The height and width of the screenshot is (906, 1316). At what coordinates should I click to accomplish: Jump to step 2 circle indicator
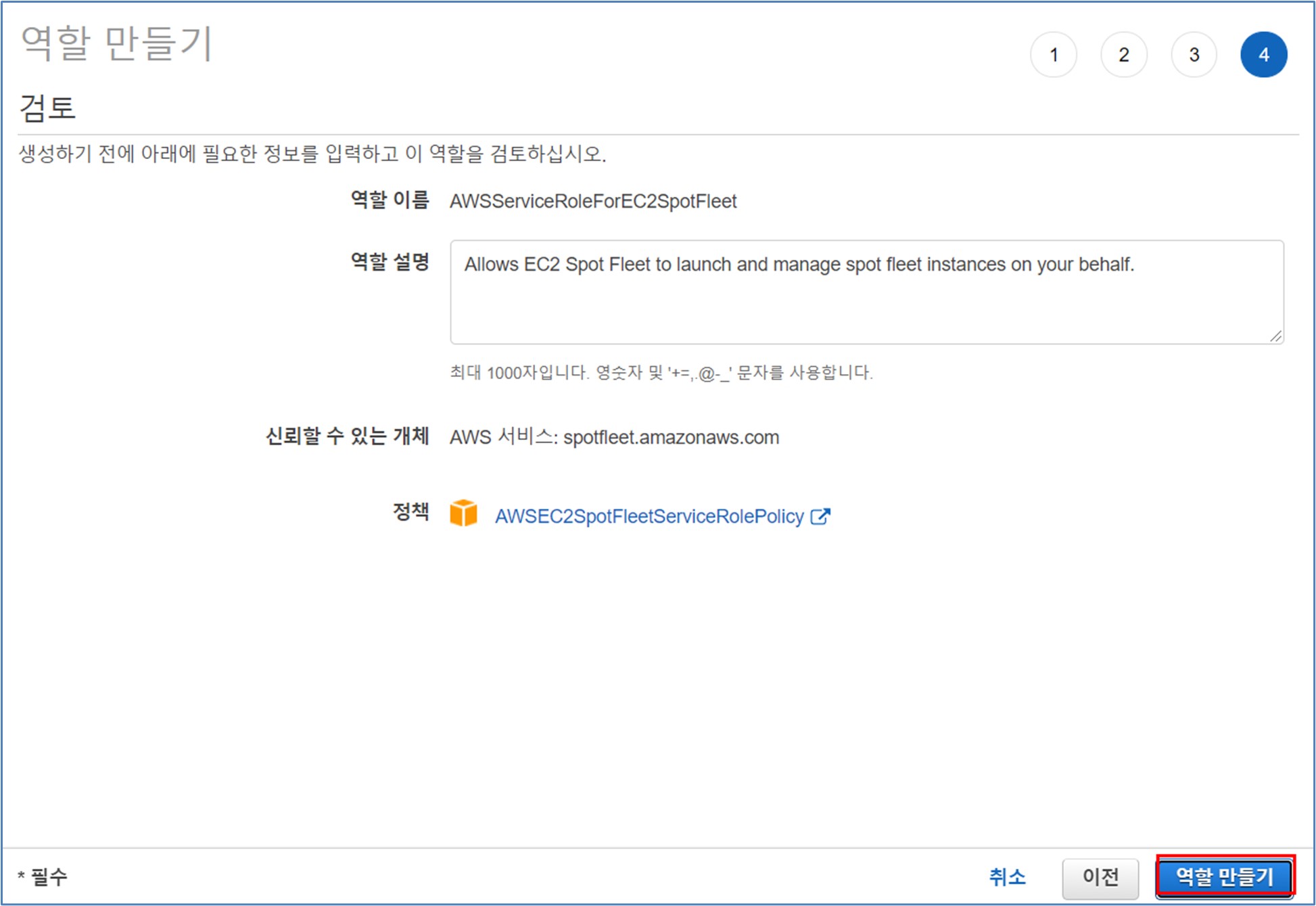pyautogui.click(x=1123, y=55)
